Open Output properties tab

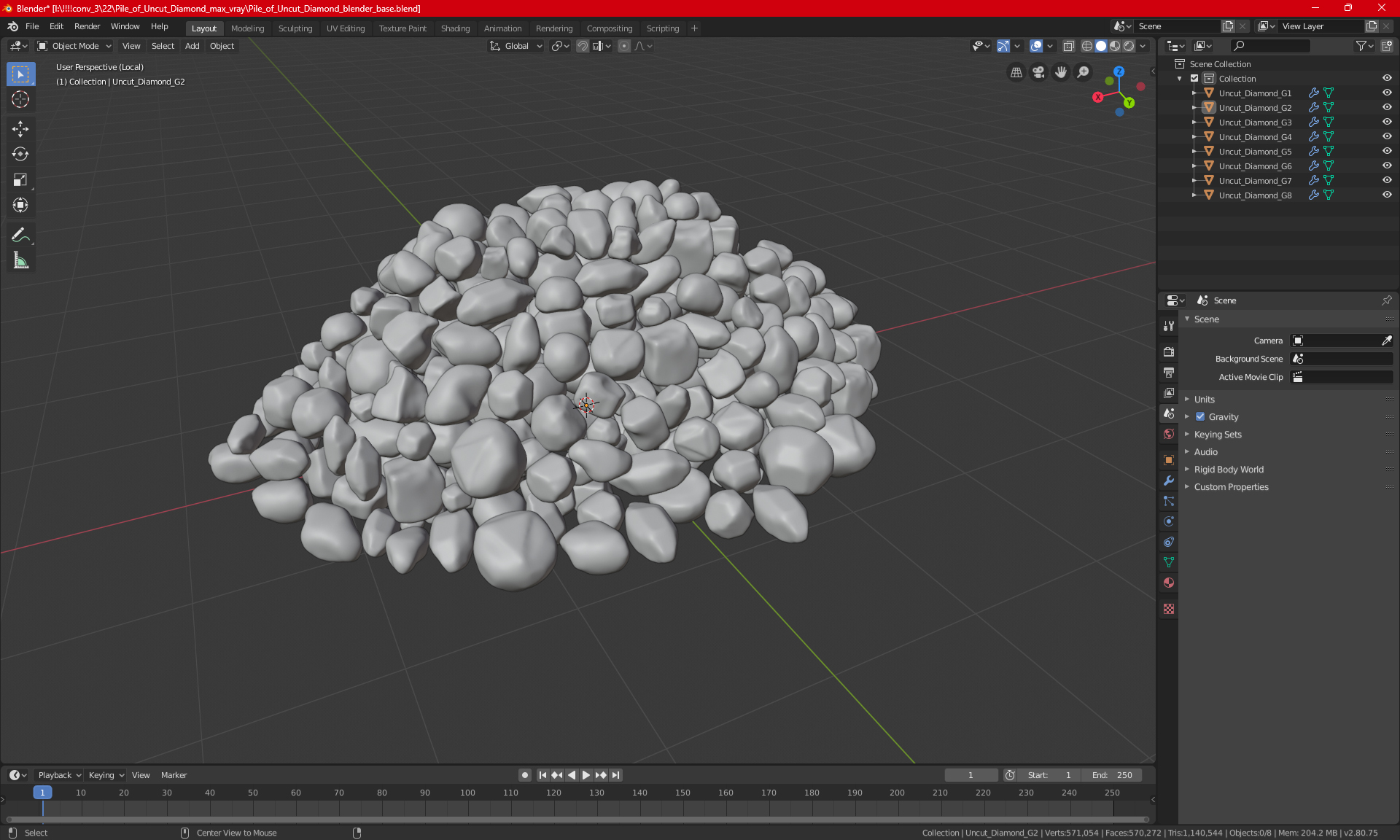[x=1169, y=372]
